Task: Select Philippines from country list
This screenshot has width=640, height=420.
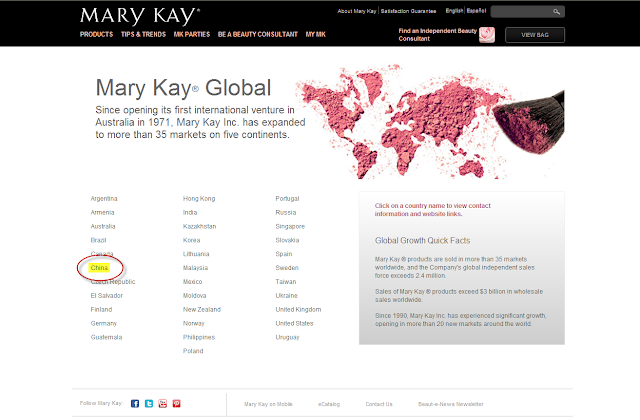Action: click(x=199, y=337)
